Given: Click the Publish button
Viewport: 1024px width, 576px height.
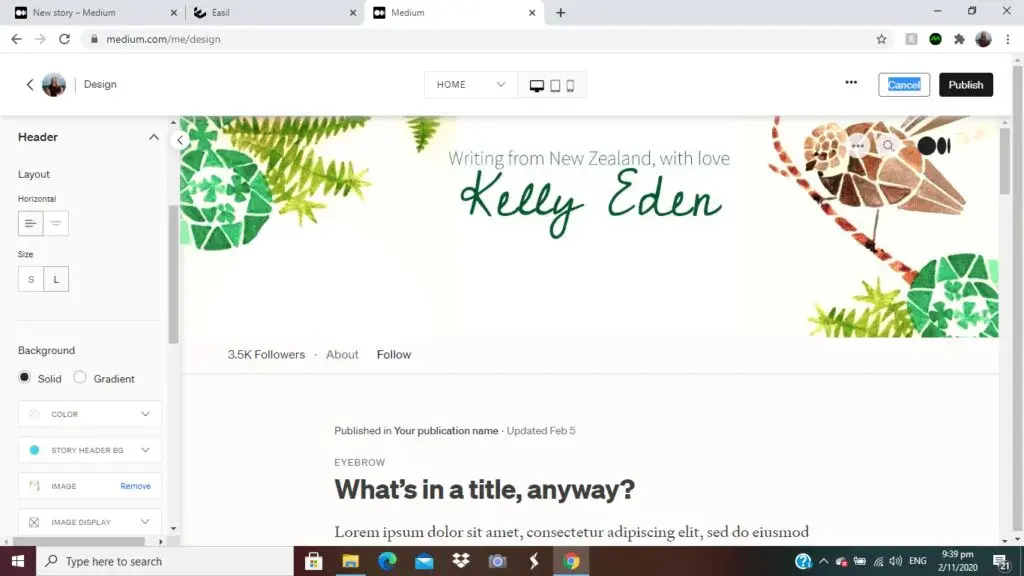Looking at the screenshot, I should coord(966,85).
